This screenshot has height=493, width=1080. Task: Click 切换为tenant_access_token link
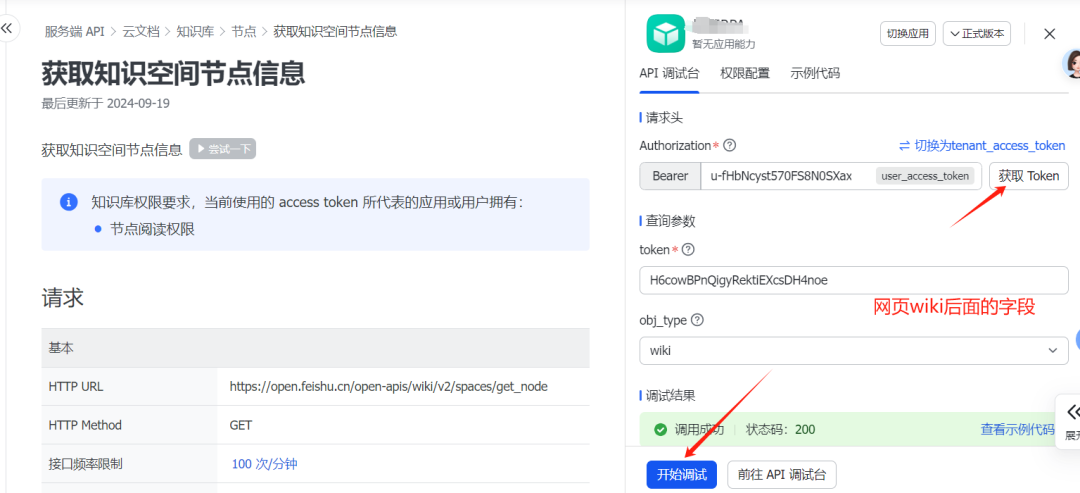pyautogui.click(x=982, y=146)
